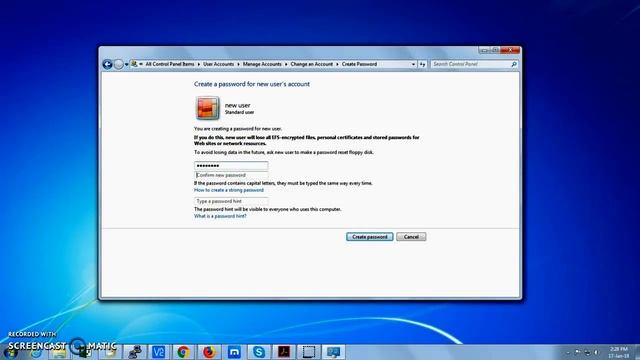This screenshot has width=640, height=360.
Task: Click the User Accounts icon in address bar
Action: [x=134, y=64]
